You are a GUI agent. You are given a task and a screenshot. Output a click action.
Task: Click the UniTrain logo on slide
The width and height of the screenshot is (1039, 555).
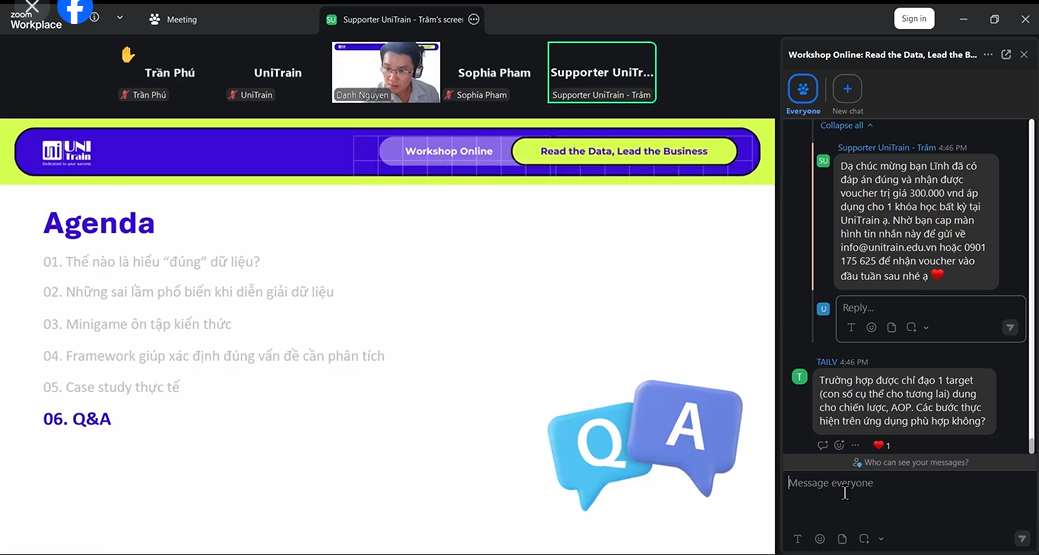66,152
